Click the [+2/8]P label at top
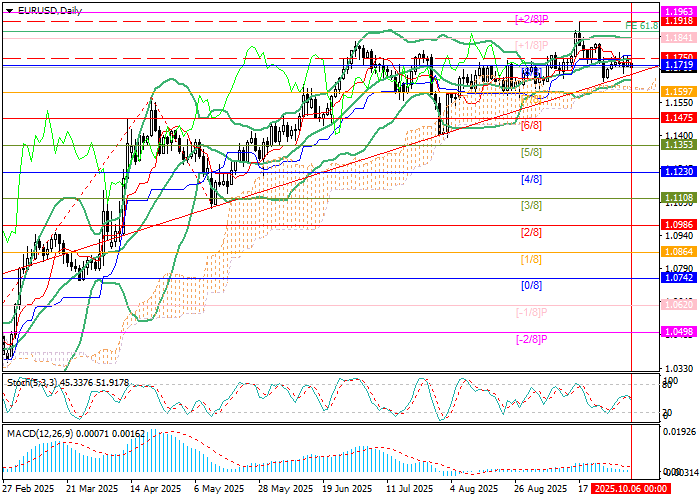Screen dimensions: 700x500 pyautogui.click(x=533, y=19)
